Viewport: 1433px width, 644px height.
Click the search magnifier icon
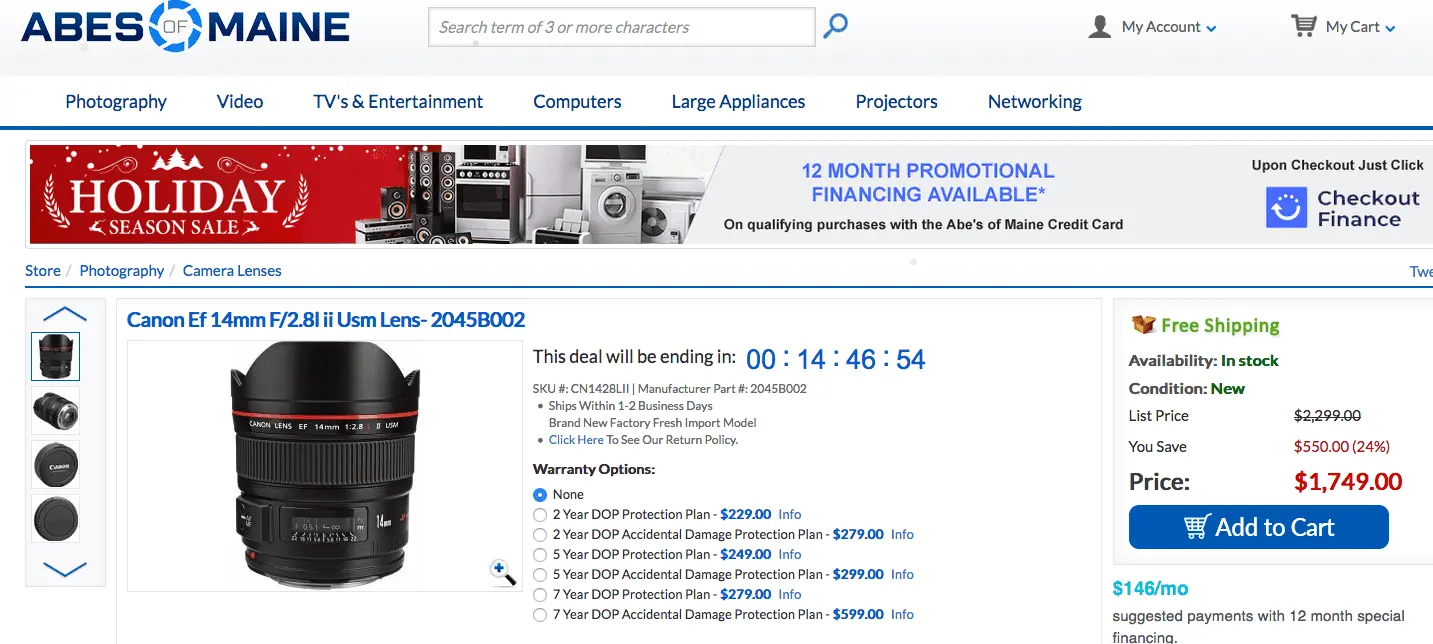(835, 27)
